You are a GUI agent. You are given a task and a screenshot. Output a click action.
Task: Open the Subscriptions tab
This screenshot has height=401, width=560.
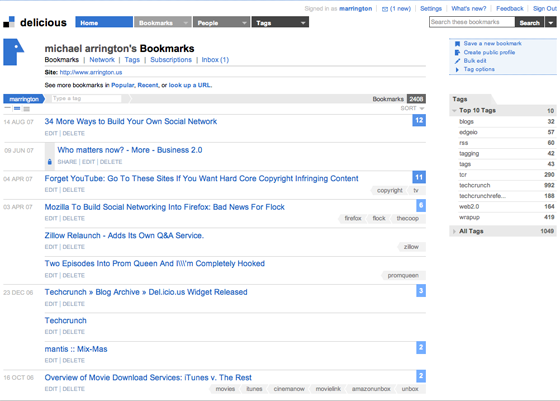171,60
